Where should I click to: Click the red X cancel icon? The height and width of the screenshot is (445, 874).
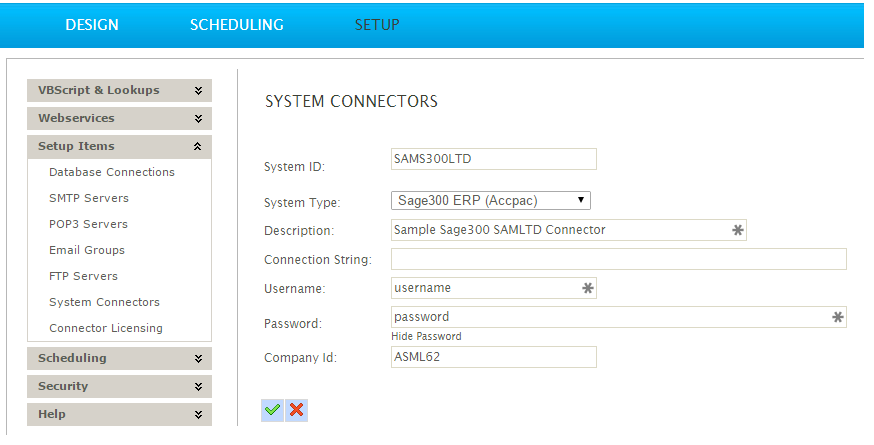click(296, 410)
